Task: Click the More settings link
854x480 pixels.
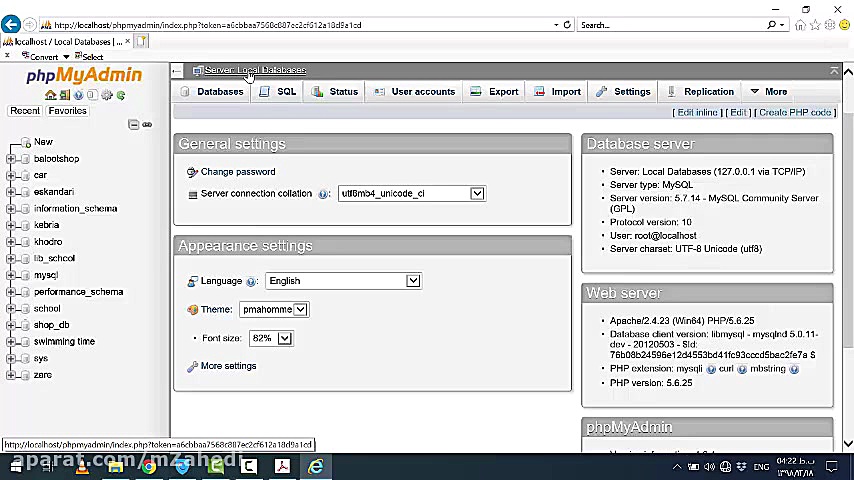Action: tap(228, 366)
